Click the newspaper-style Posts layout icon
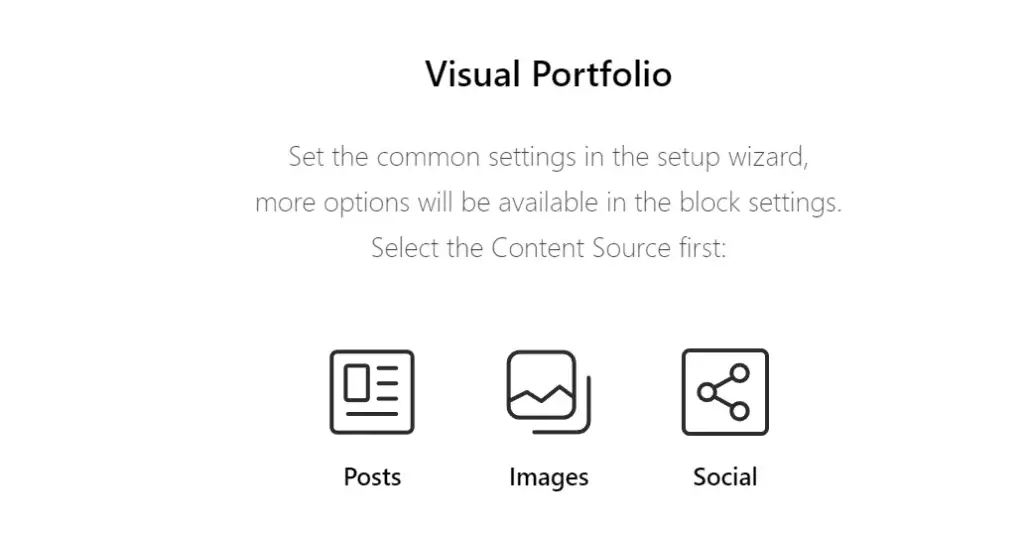Image resolution: width=1024 pixels, height=544 pixels. (x=372, y=392)
